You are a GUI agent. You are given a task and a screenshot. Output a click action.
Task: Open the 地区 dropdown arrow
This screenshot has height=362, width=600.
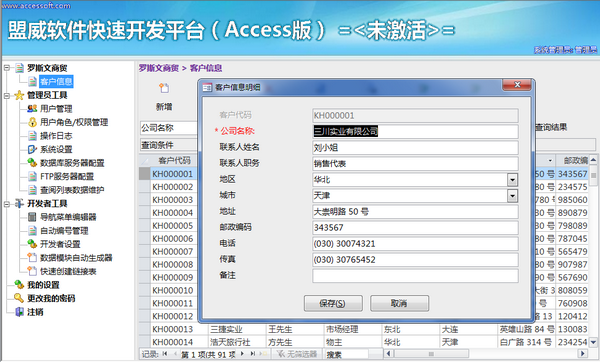(x=512, y=179)
